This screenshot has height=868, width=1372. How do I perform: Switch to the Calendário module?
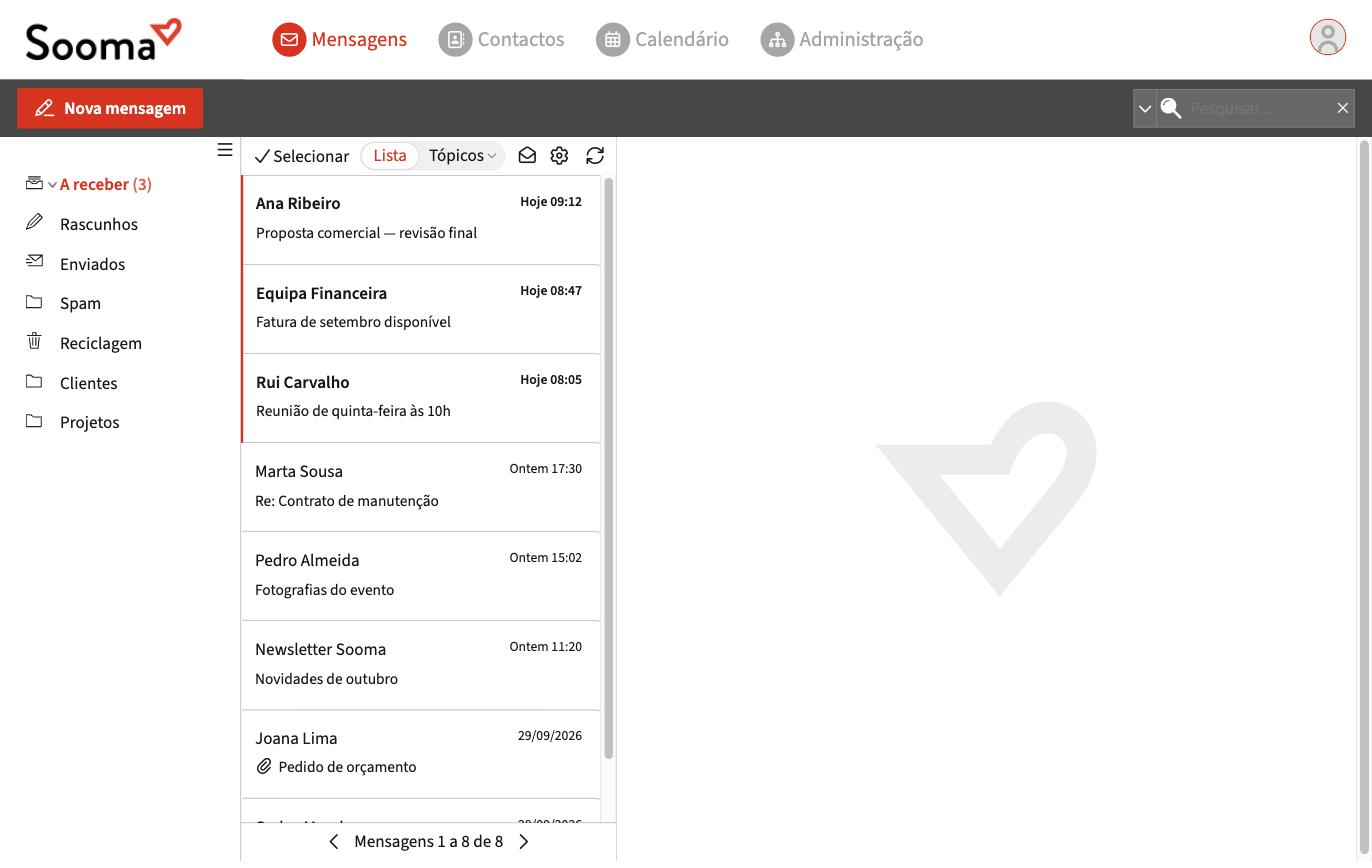tap(662, 39)
